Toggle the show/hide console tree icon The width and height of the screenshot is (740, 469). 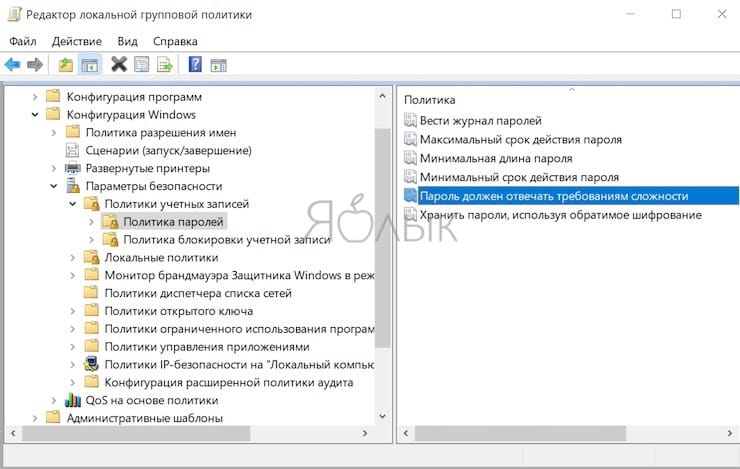[x=89, y=65]
